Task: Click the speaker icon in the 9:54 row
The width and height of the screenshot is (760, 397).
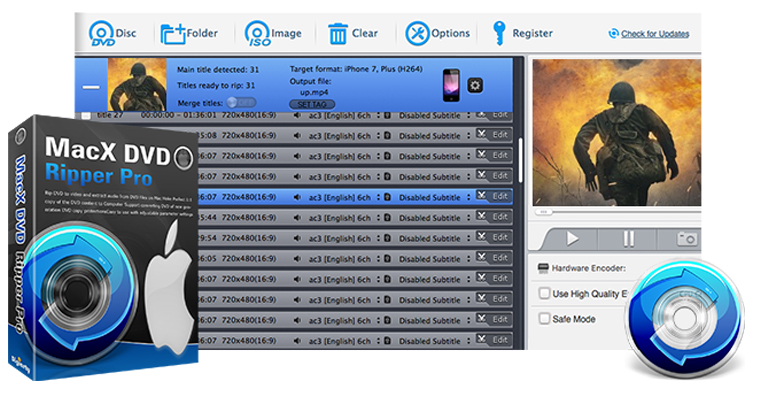Action: pyautogui.click(x=297, y=238)
